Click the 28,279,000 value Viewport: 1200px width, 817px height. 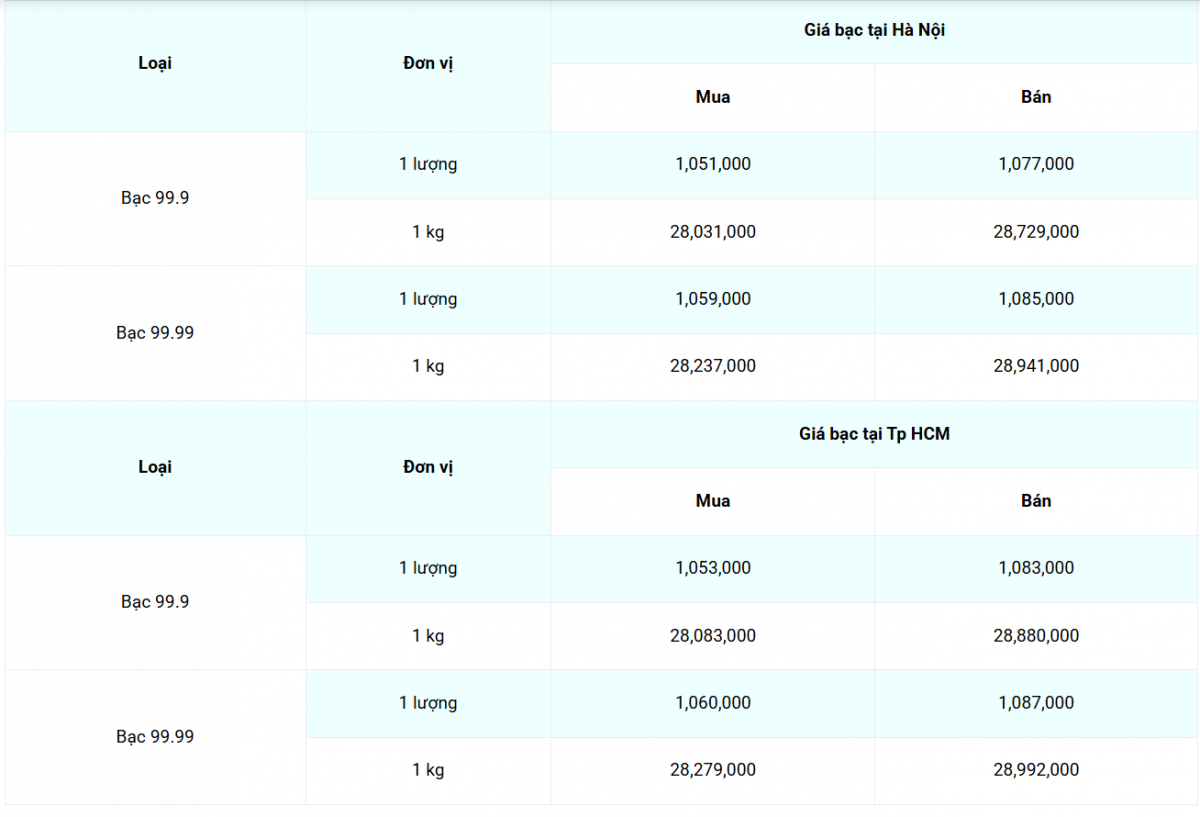[712, 770]
